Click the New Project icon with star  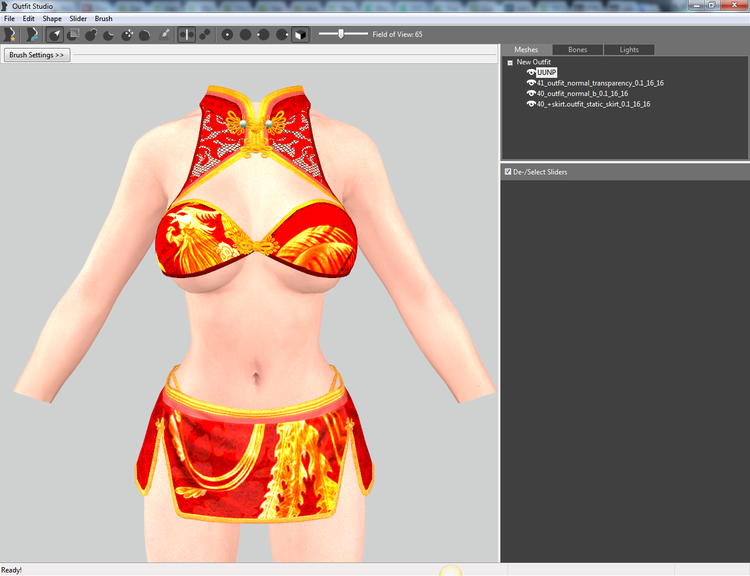tap(10, 34)
